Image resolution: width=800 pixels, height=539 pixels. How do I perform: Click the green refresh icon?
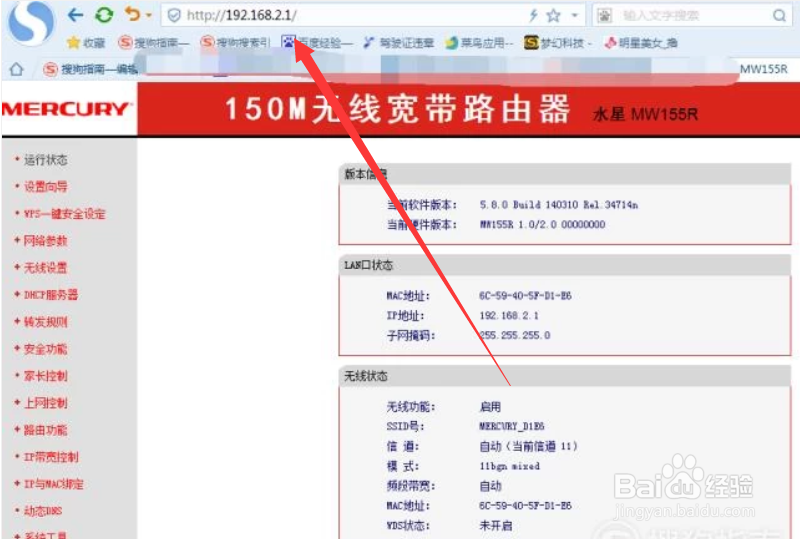point(104,15)
